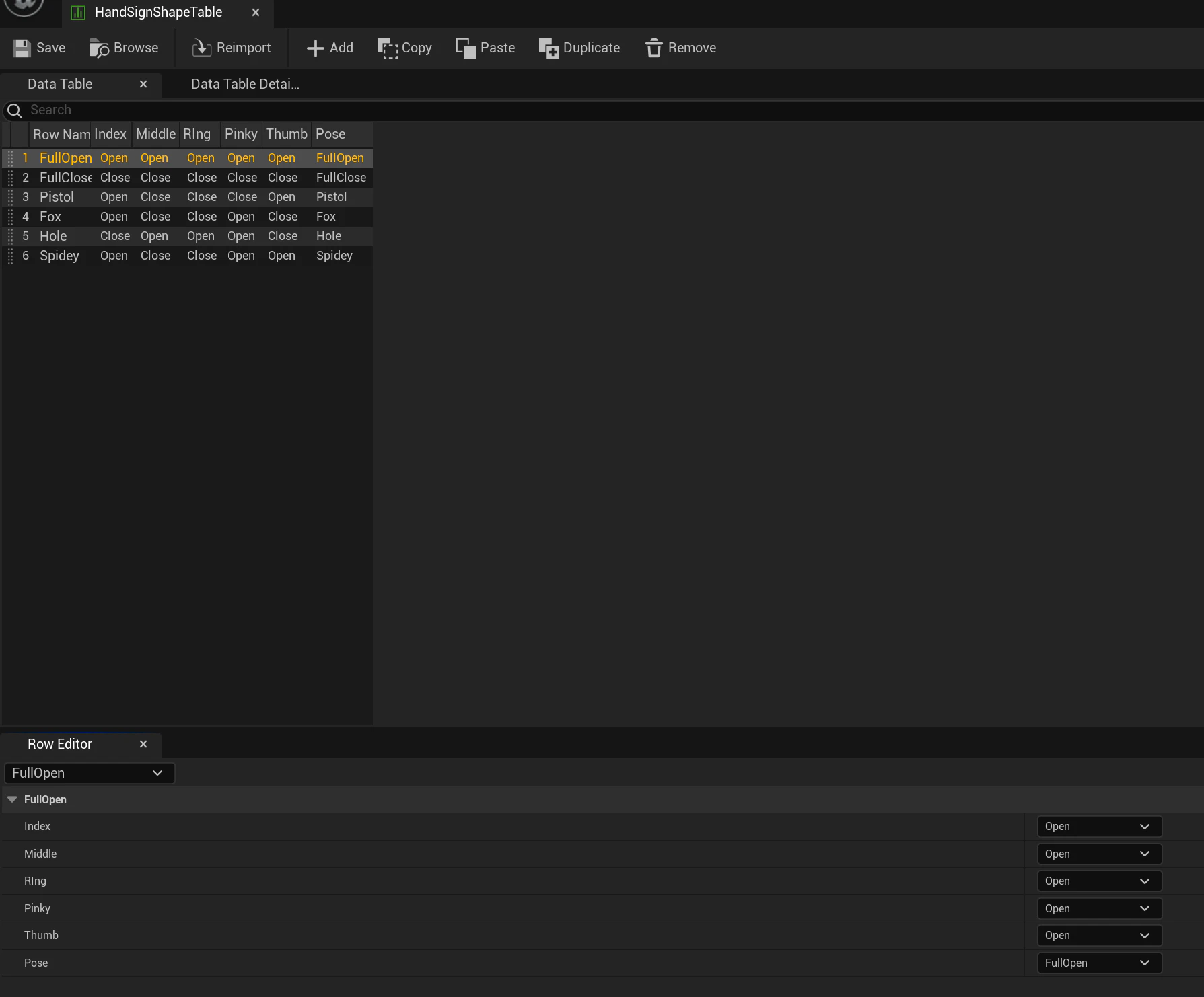
Task: Browse to asset in Content Browser
Action: pyautogui.click(x=124, y=48)
